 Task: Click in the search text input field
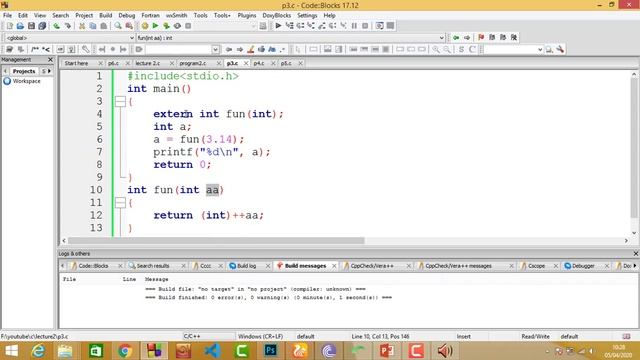click(x=178, y=49)
